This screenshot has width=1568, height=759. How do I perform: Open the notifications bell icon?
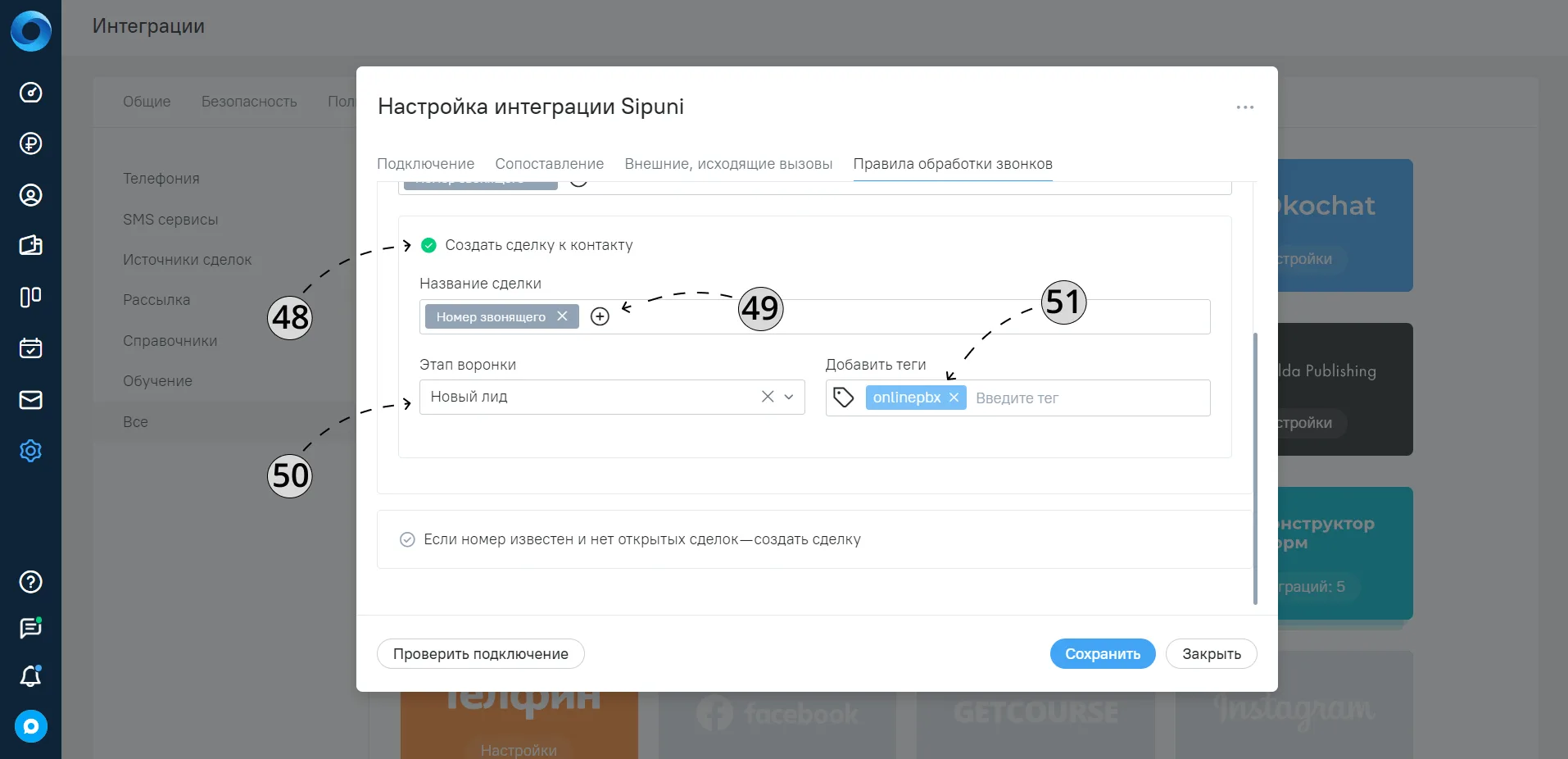(x=30, y=676)
